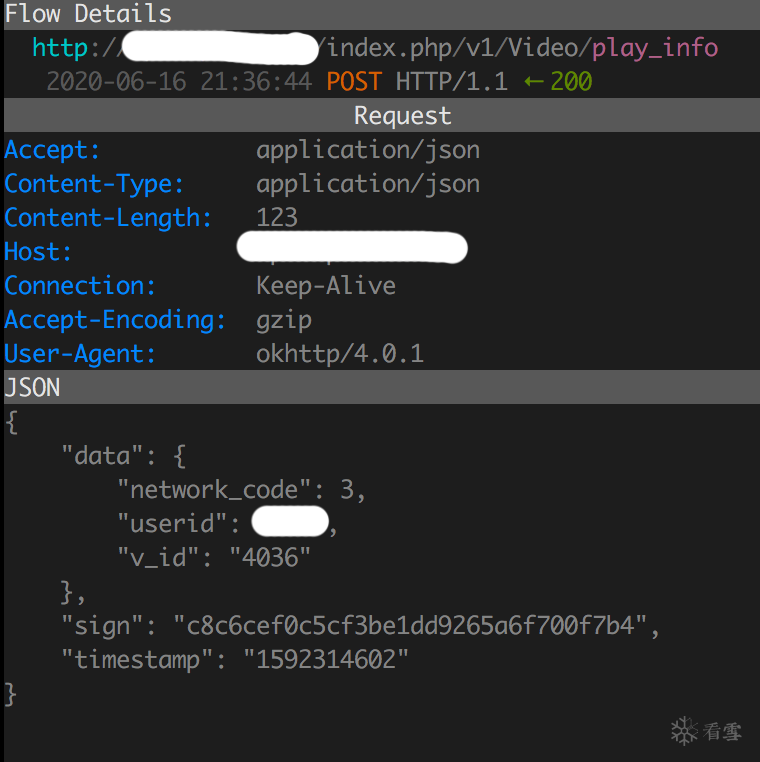Screen dimensions: 760x762
Task: Click the green response arrow before 200
Action: point(533,81)
